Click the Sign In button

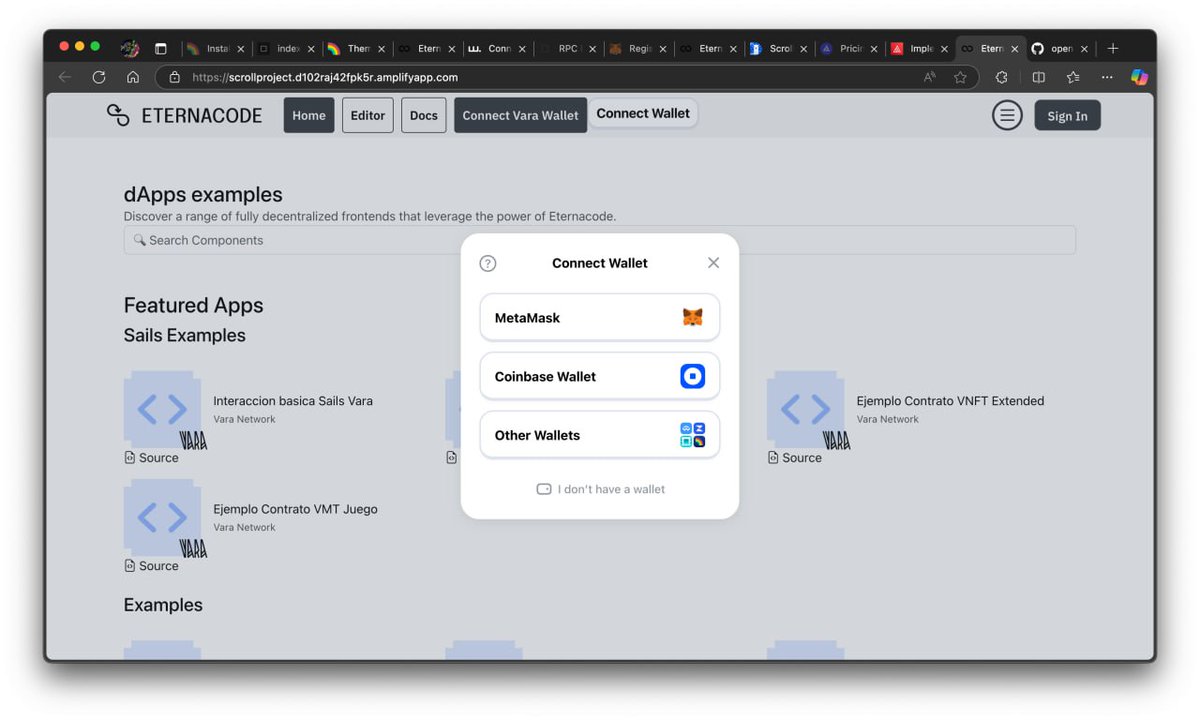pyautogui.click(x=1067, y=115)
